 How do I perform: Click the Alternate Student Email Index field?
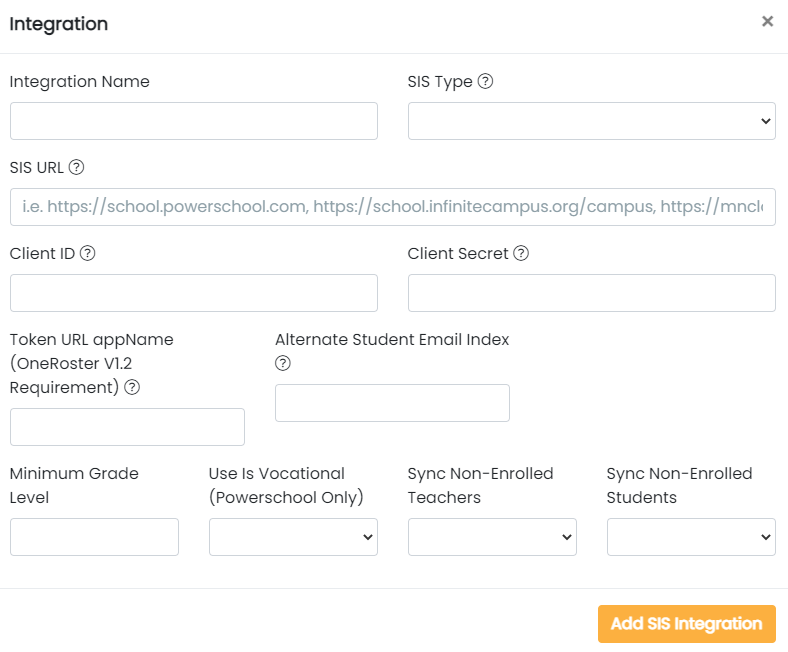[392, 403]
